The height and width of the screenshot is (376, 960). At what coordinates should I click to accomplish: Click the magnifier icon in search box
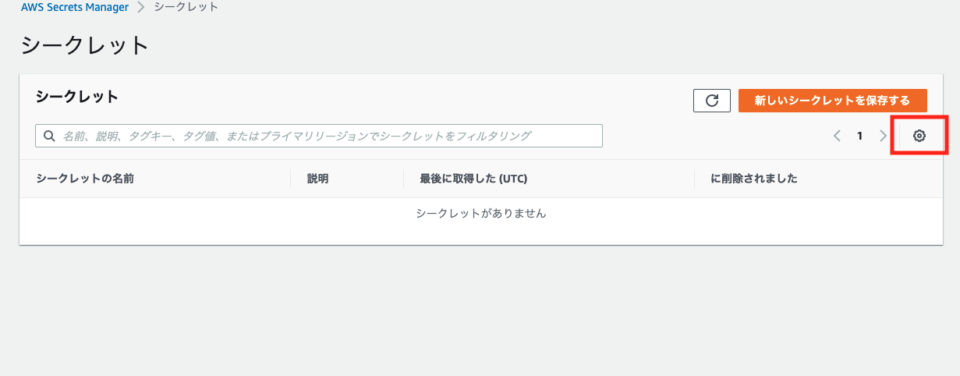[x=49, y=136]
